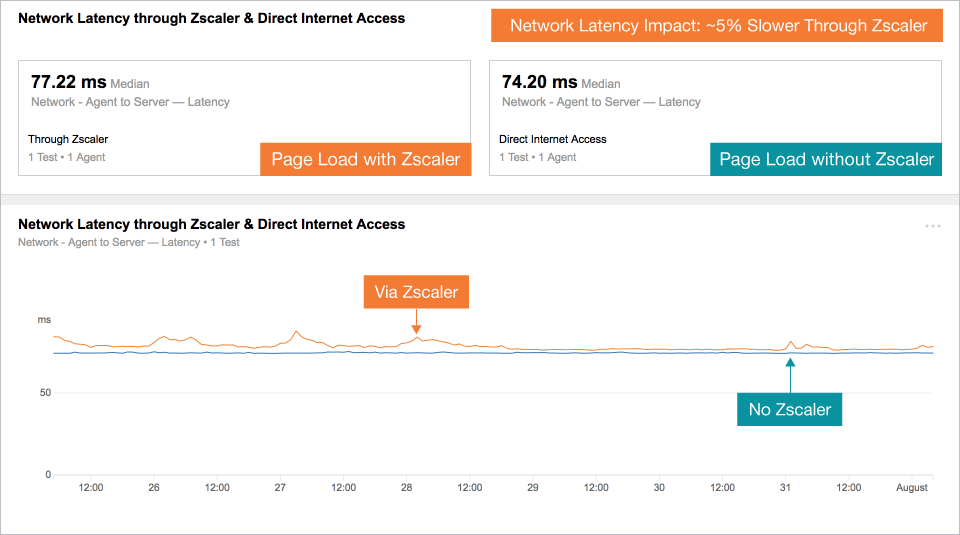Click the 31 date tick on timeline

[786, 488]
